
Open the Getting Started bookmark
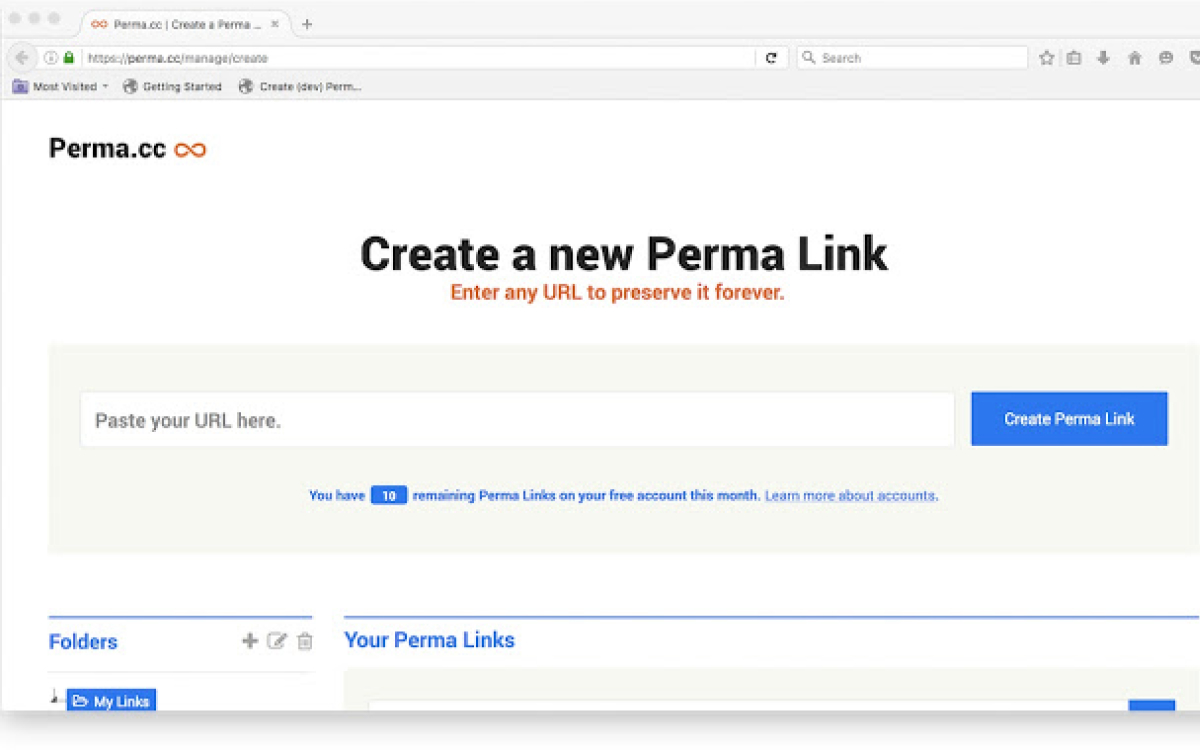[172, 87]
